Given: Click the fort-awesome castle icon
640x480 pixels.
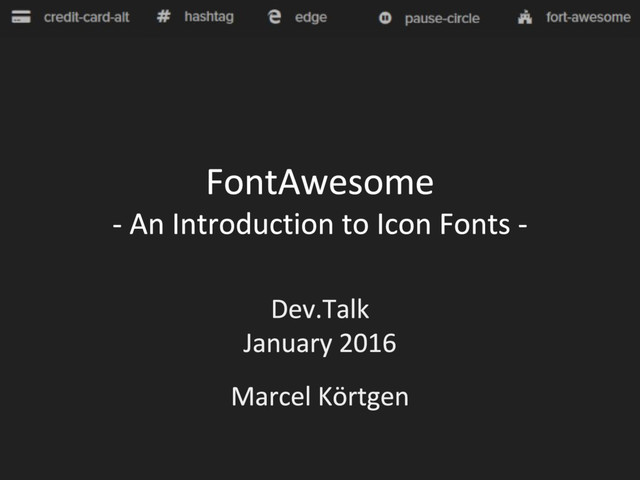Looking at the screenshot, I should (525, 17).
